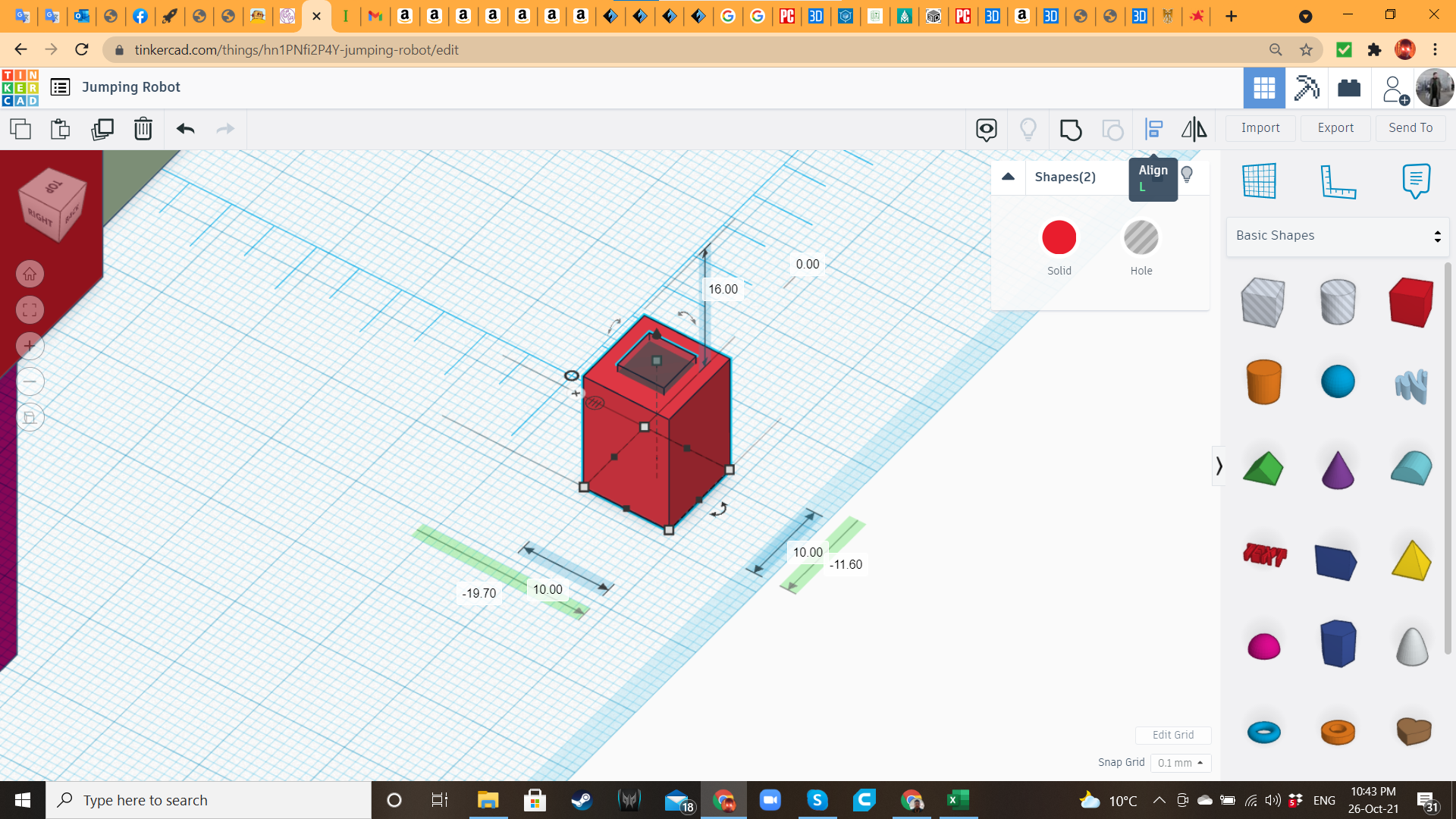Image resolution: width=1456 pixels, height=819 pixels.
Task: Click the Export menu button
Action: click(x=1335, y=127)
